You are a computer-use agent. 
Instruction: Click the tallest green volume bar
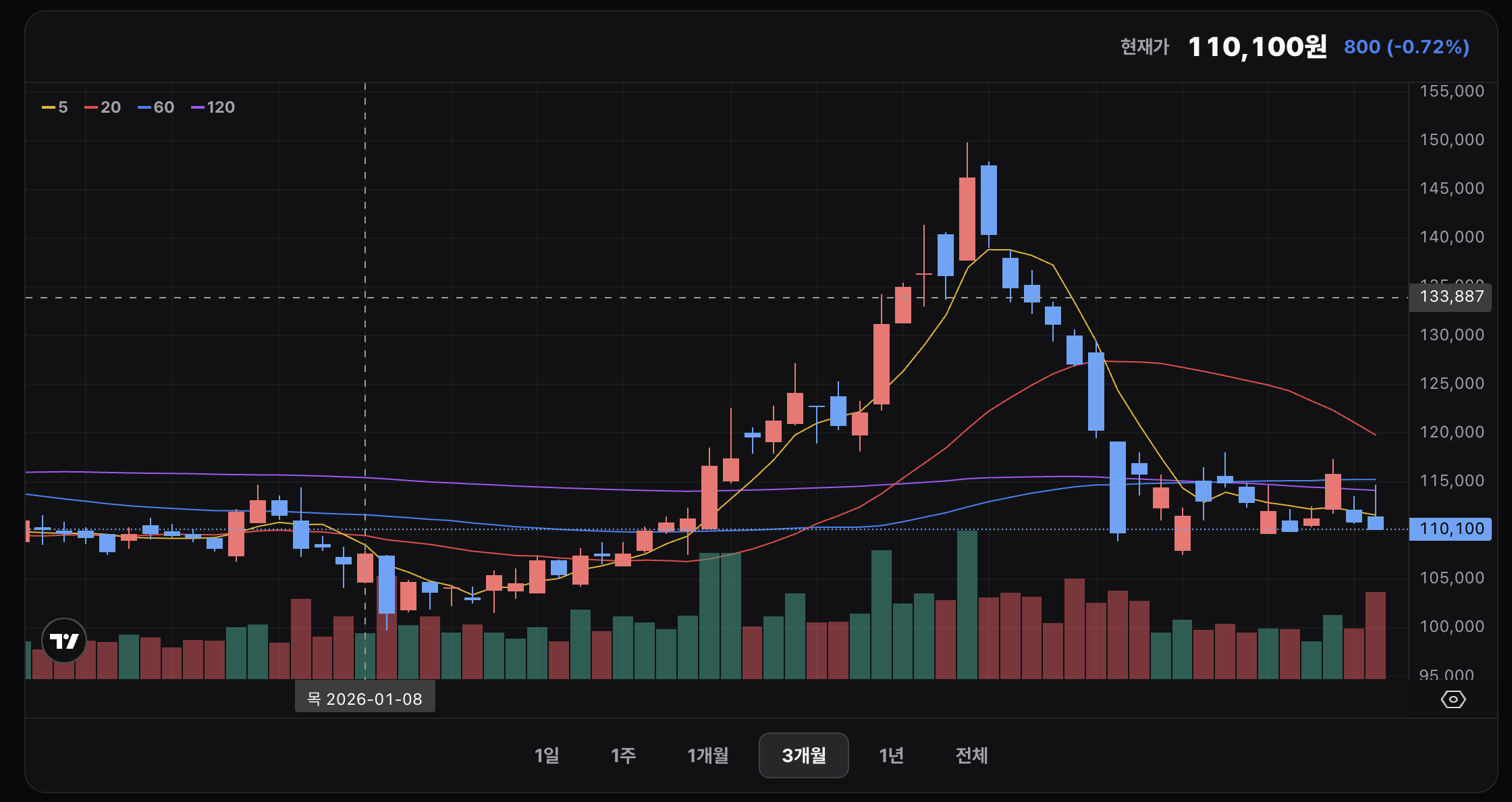(967, 604)
